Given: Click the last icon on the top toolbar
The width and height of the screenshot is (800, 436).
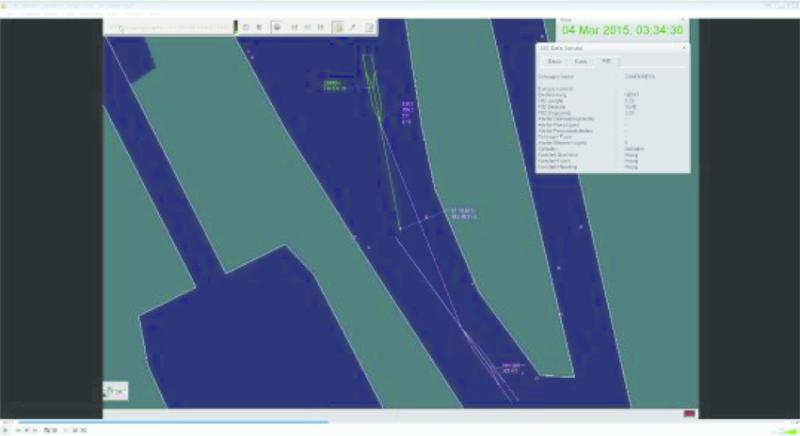Looking at the screenshot, I should 369,27.
